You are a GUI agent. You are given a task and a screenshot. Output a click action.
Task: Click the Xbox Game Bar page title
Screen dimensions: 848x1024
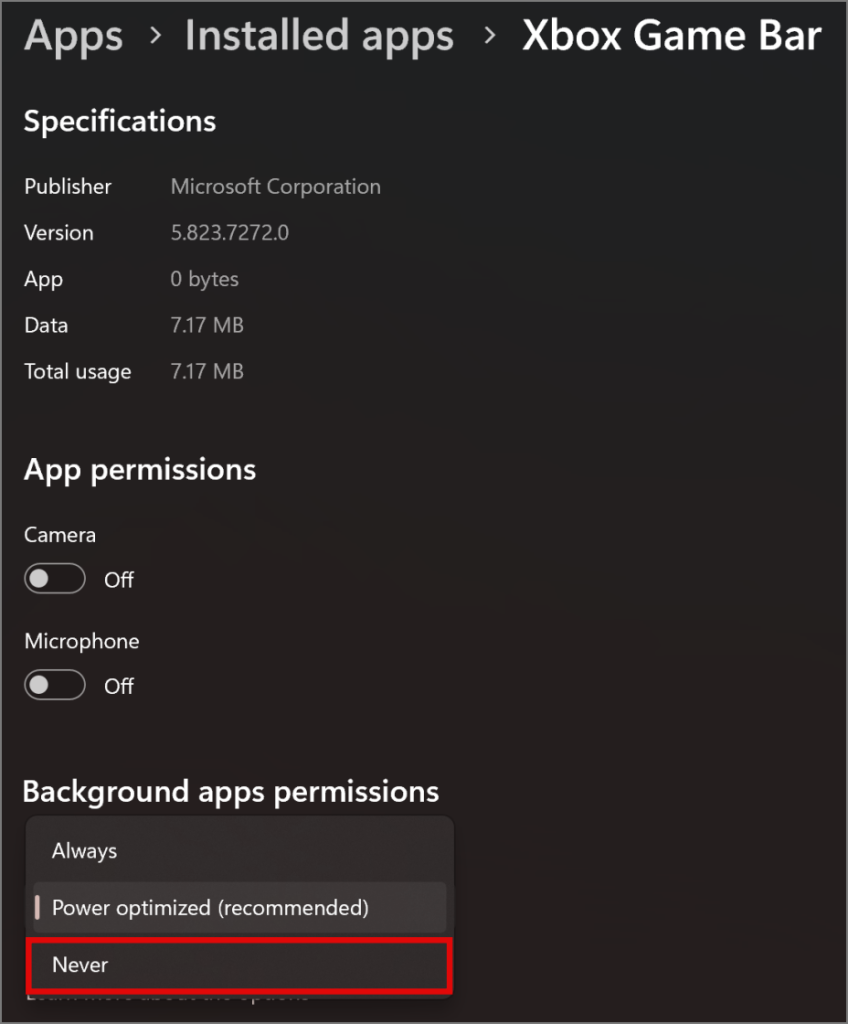point(672,37)
